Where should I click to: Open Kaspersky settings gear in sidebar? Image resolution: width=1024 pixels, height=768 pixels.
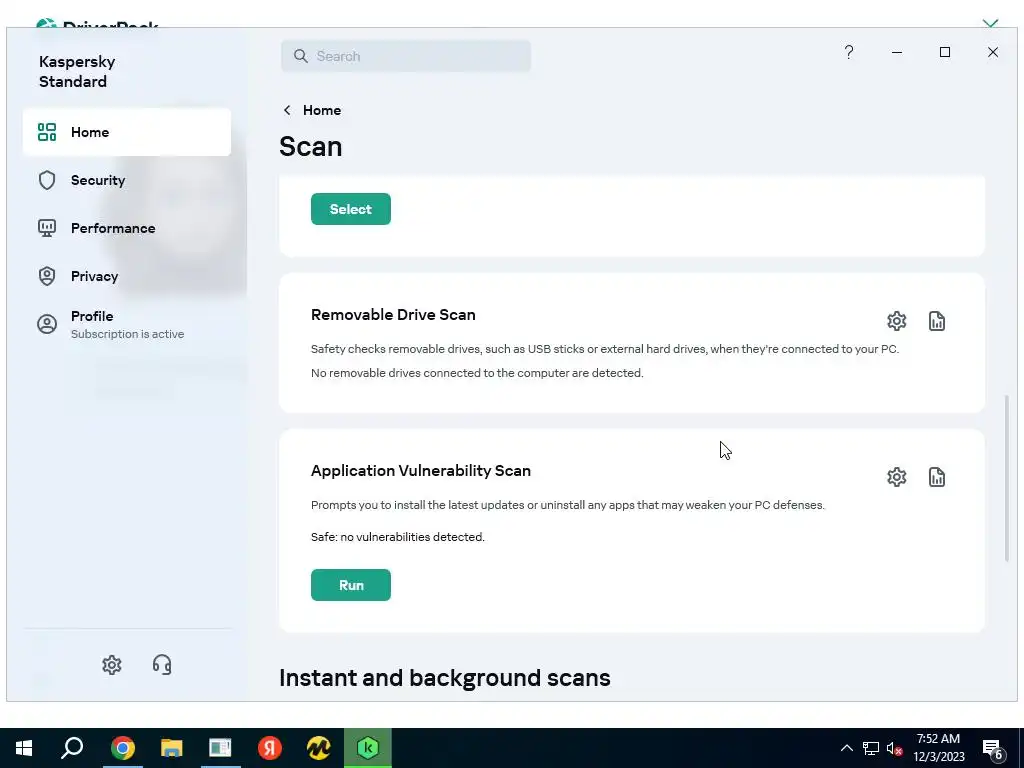(x=112, y=665)
